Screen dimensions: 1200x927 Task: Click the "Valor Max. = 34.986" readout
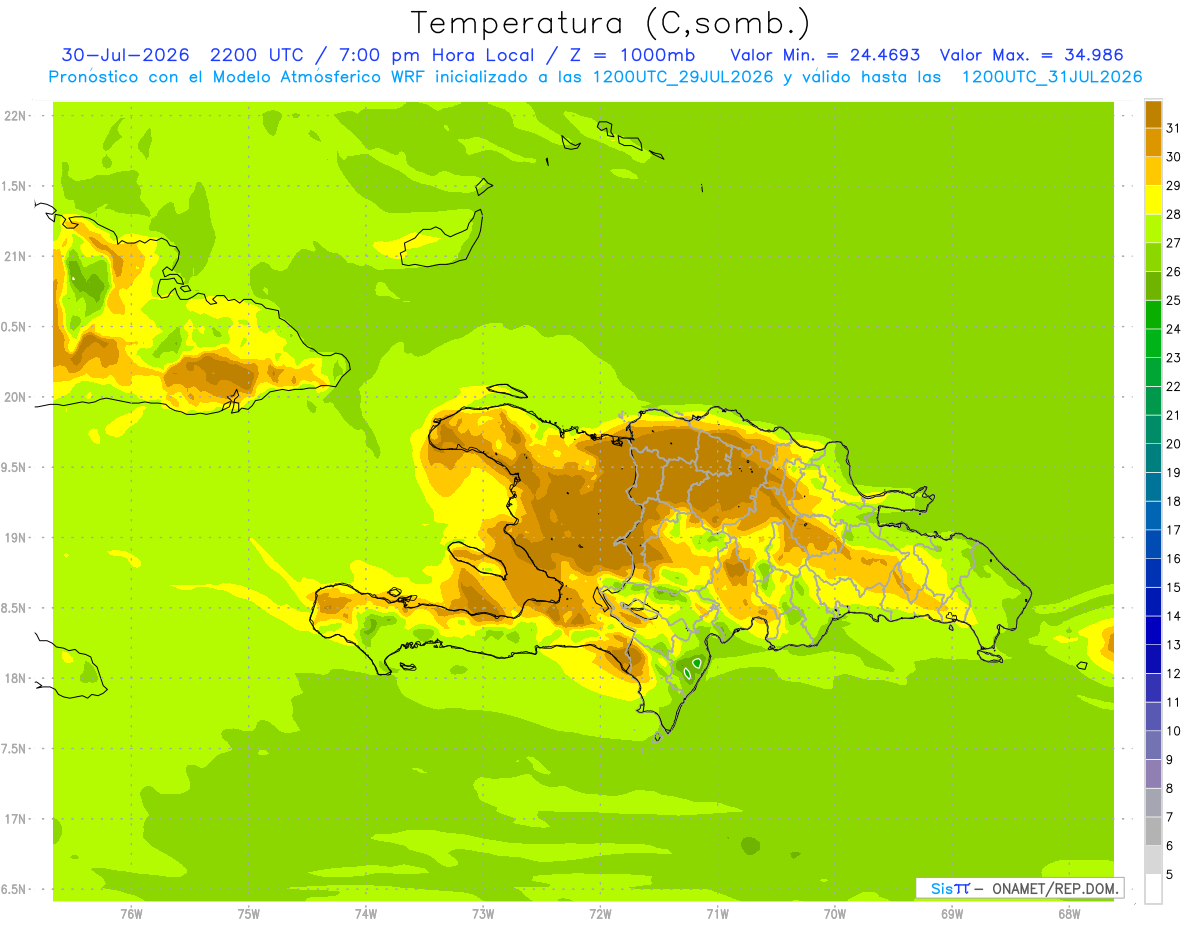click(x=1031, y=54)
